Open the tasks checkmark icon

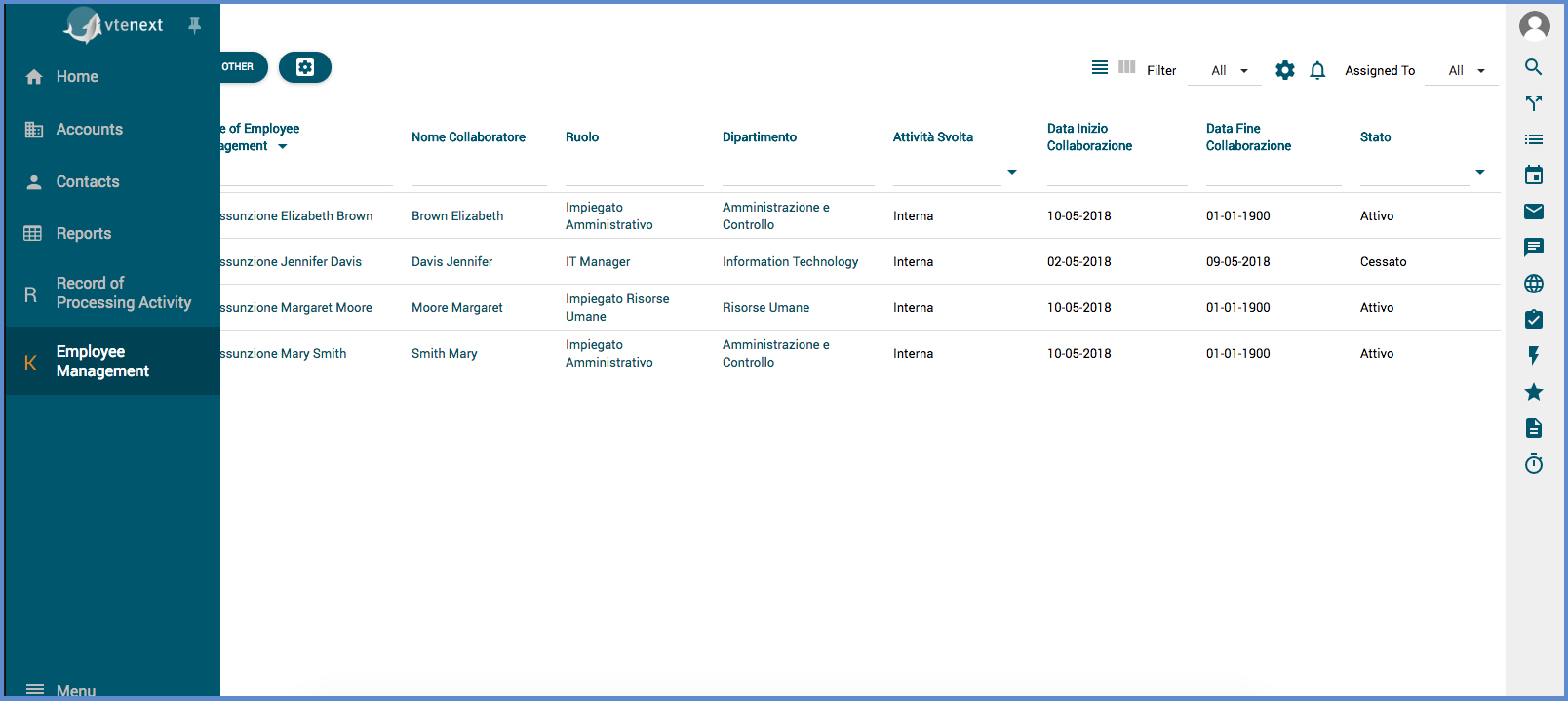(1534, 319)
